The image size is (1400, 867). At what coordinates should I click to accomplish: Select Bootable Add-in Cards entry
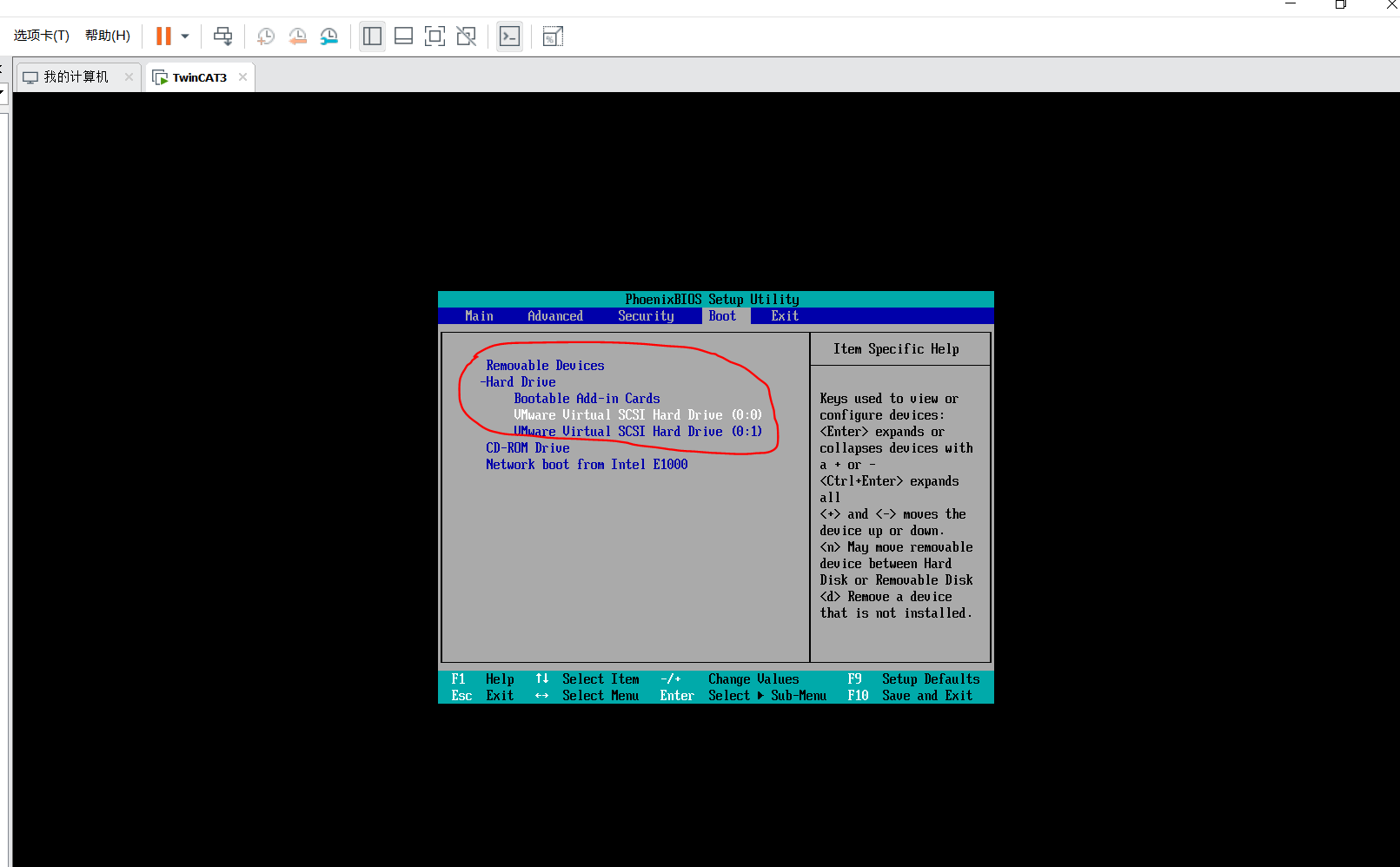point(587,399)
